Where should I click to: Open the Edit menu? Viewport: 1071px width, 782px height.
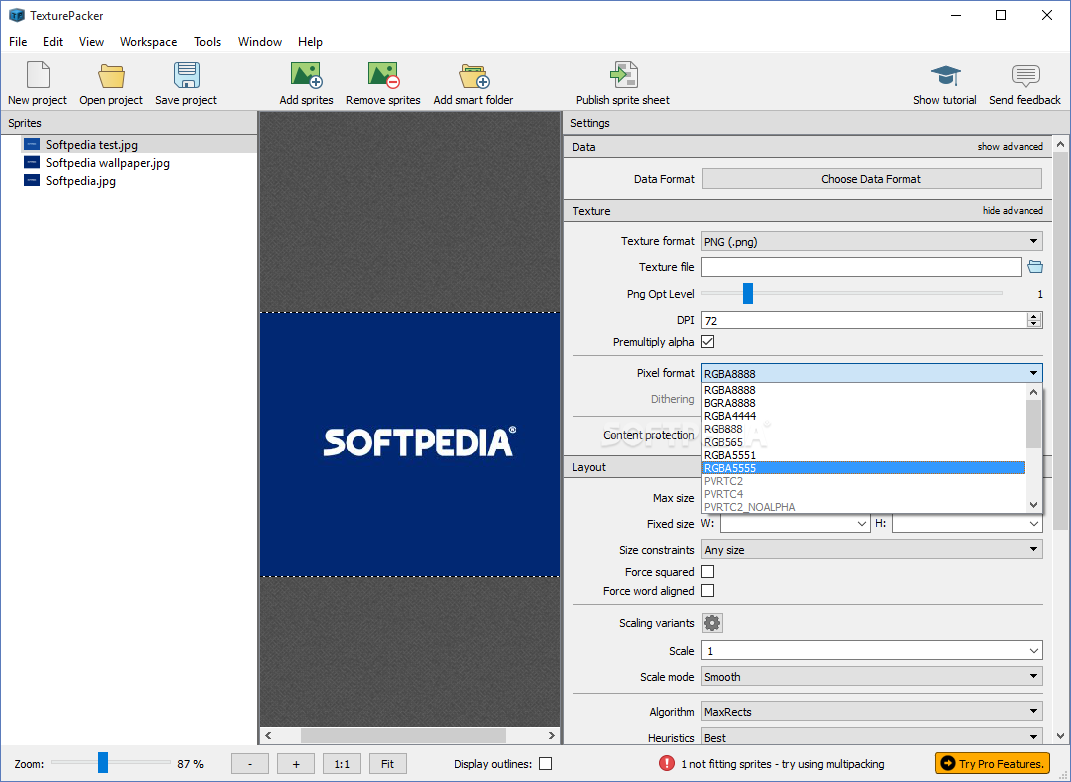coord(53,42)
